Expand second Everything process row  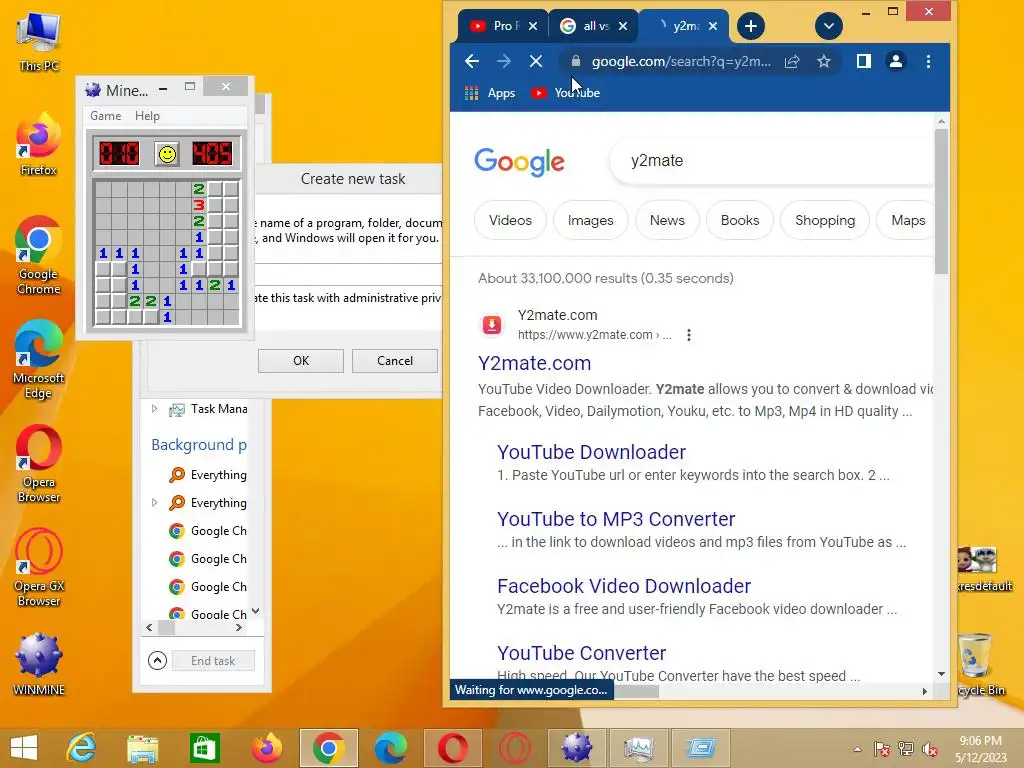click(154, 503)
